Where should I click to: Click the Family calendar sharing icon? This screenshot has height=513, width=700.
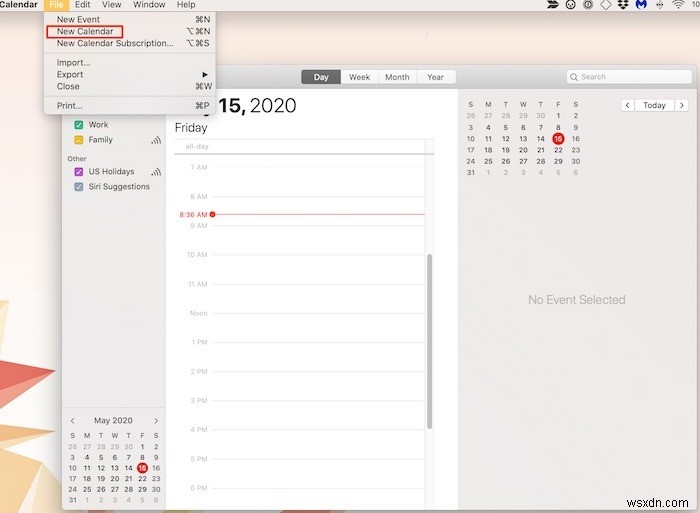pos(156,140)
